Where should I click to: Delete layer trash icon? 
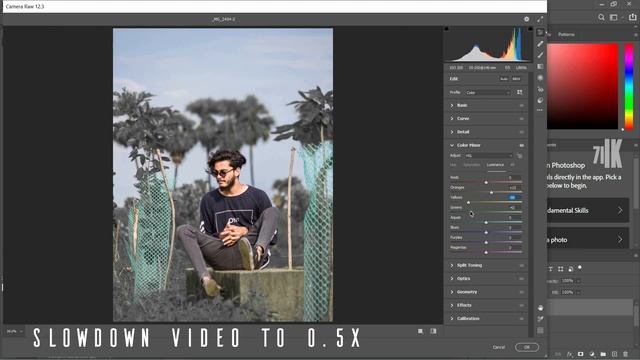coord(625,354)
